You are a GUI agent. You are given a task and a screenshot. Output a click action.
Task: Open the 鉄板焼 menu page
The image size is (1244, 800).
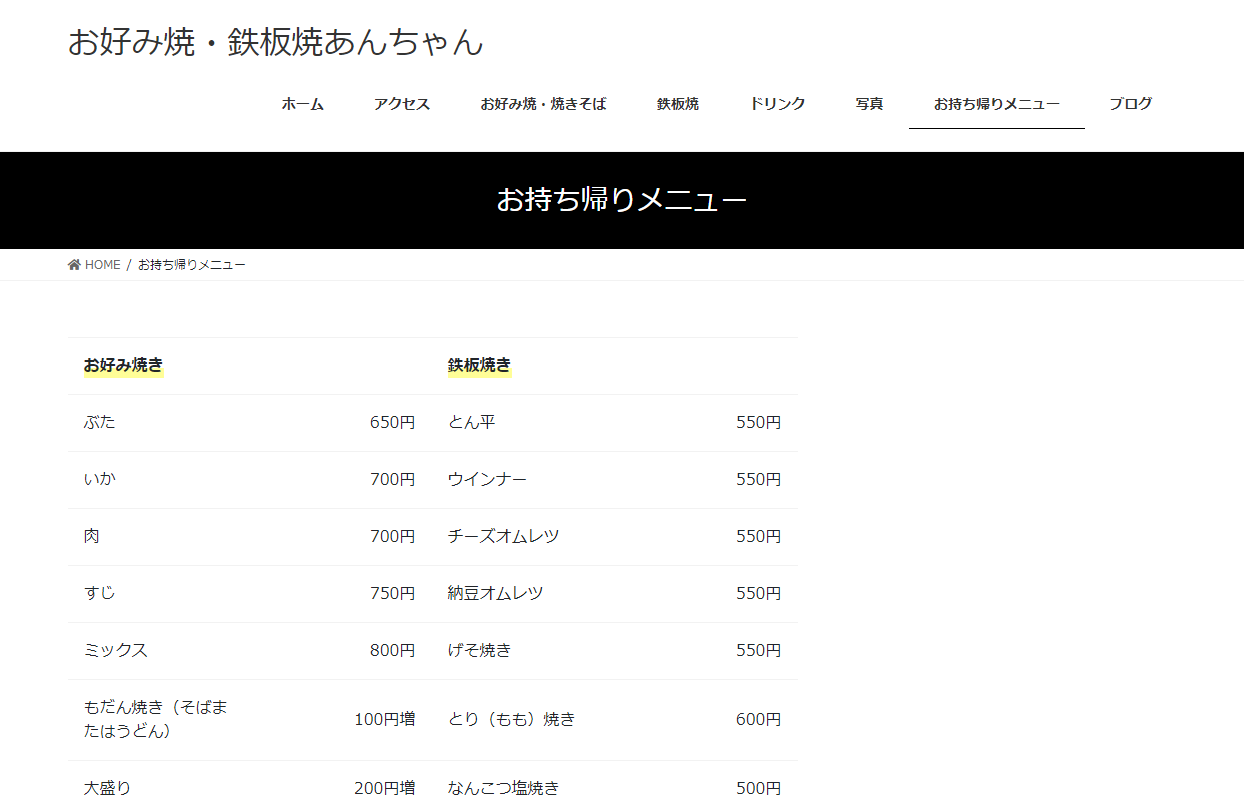[x=678, y=104]
